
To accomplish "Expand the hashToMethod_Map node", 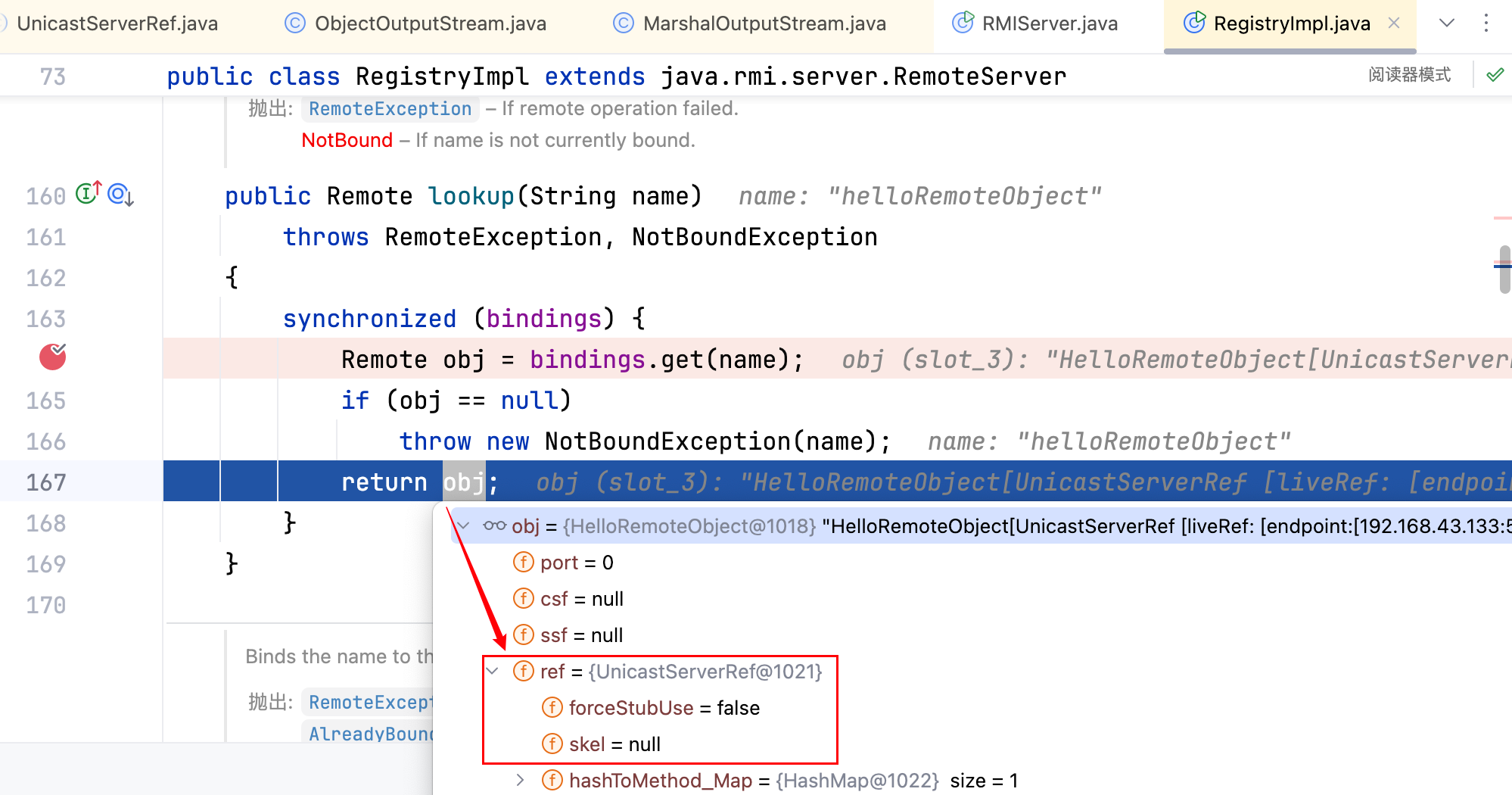I will [520, 780].
